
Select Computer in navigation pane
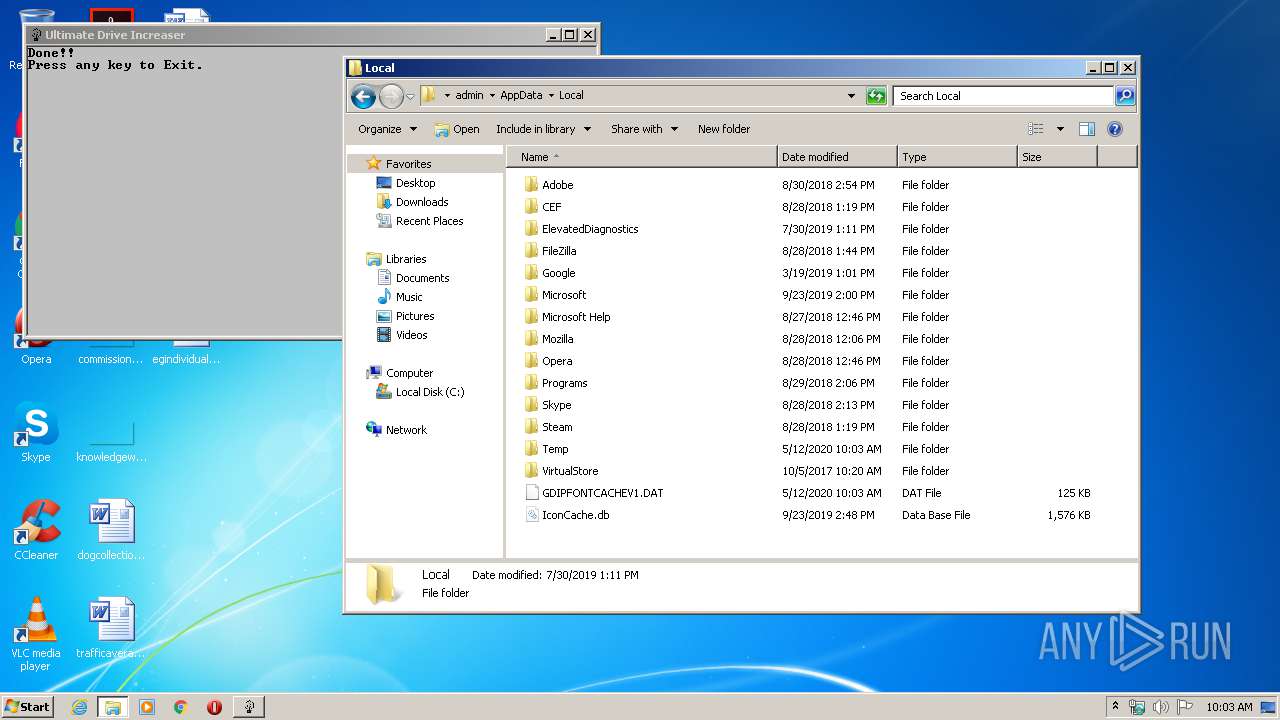[409, 373]
